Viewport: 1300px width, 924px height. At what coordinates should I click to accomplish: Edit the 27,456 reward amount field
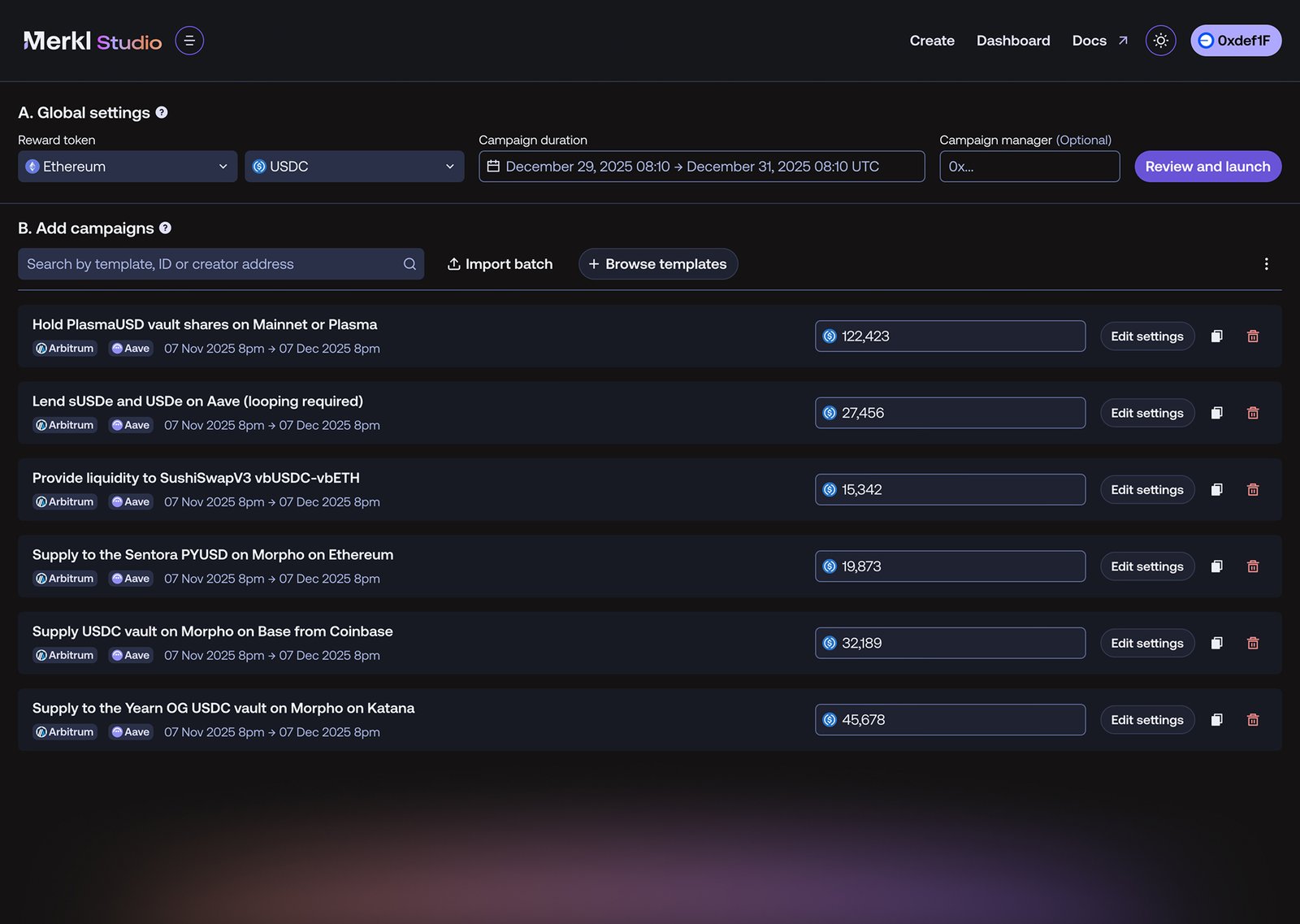[x=950, y=413]
